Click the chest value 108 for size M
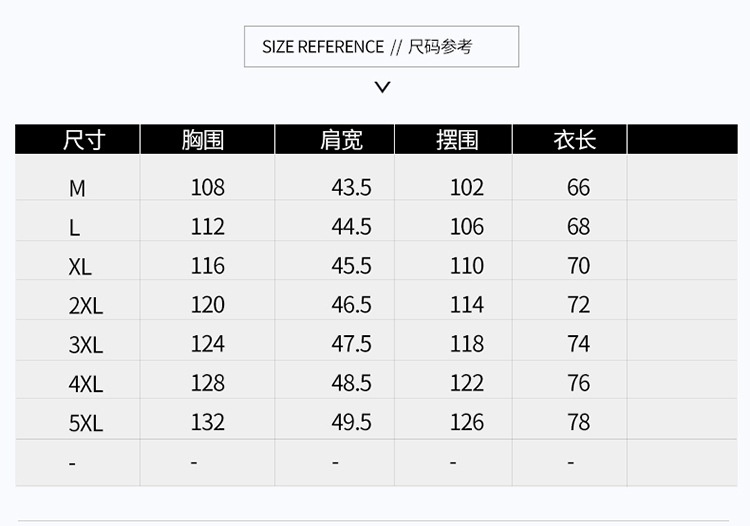Viewport: 750px width, 526px height. coord(208,187)
